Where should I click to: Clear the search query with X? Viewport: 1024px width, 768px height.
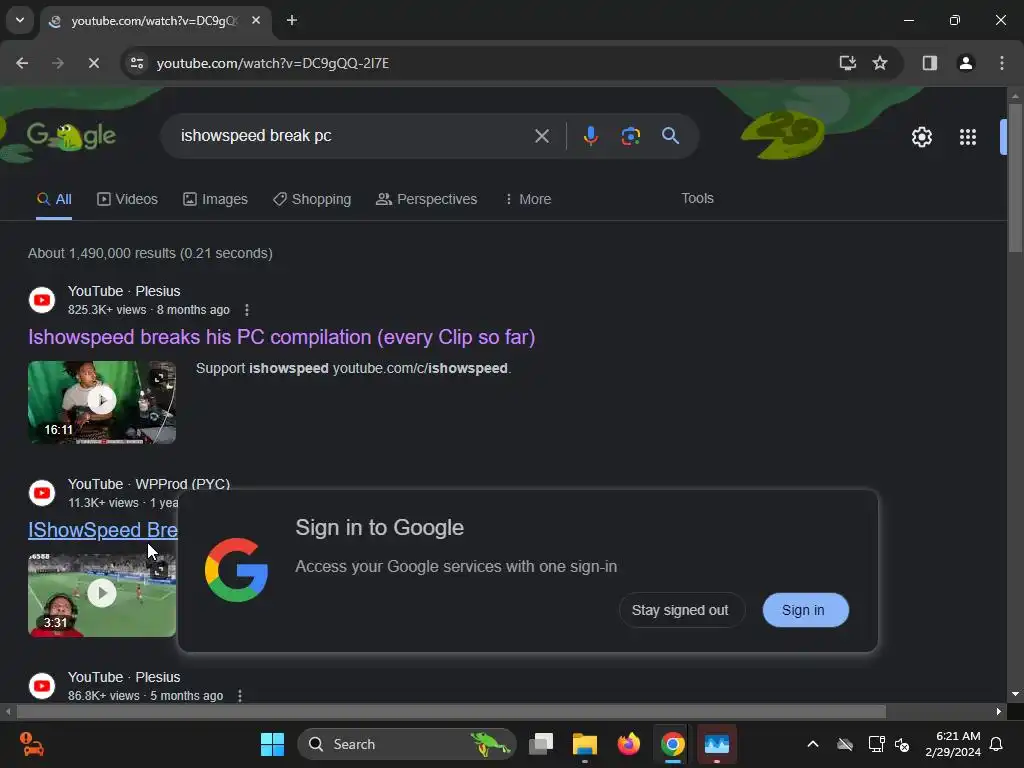[541, 136]
